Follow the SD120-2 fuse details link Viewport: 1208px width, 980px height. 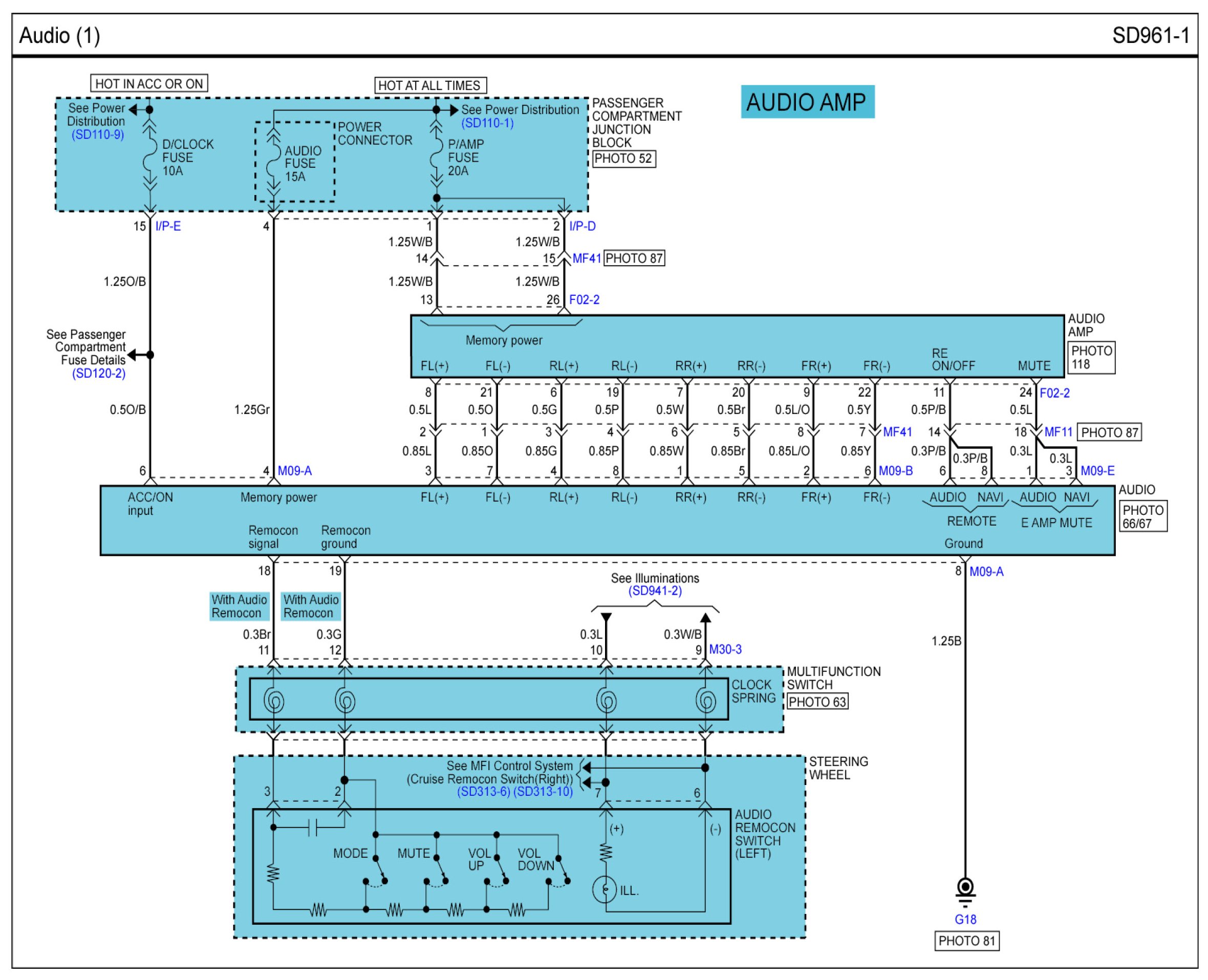coord(99,374)
